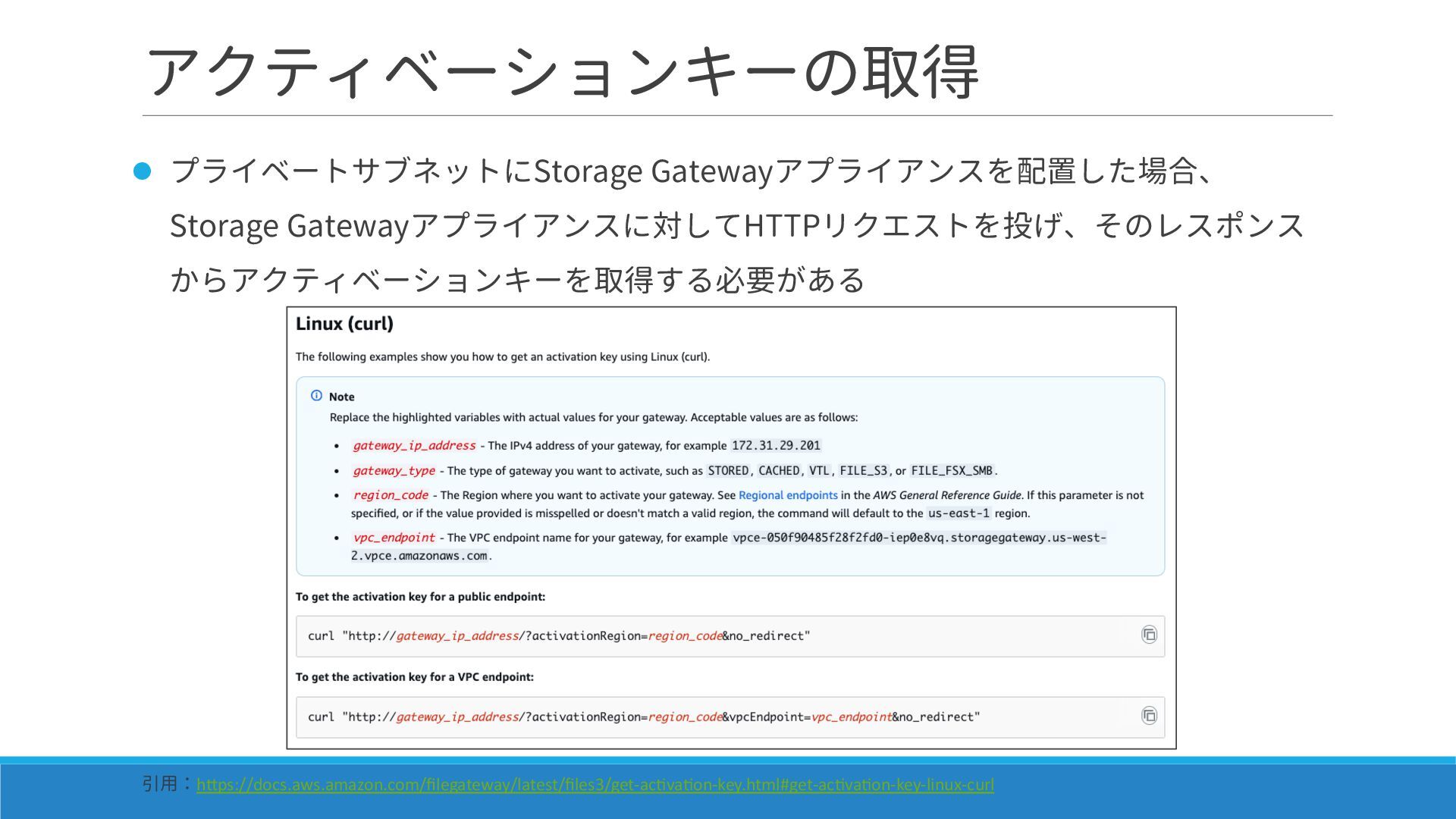Screen dimensions: 1456x819
Task: Click region_code variable in Note list
Action: tap(391, 495)
